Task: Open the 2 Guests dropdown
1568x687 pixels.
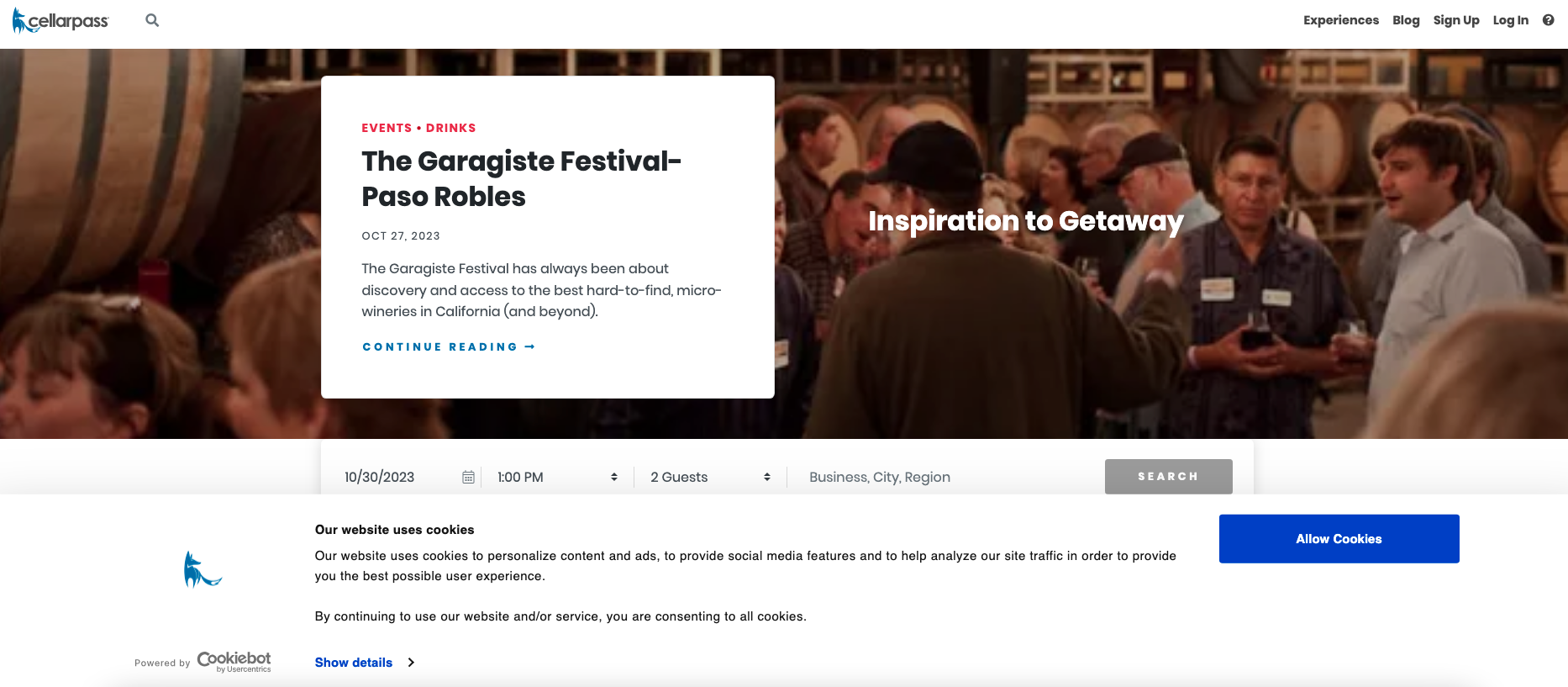Action: tap(710, 477)
